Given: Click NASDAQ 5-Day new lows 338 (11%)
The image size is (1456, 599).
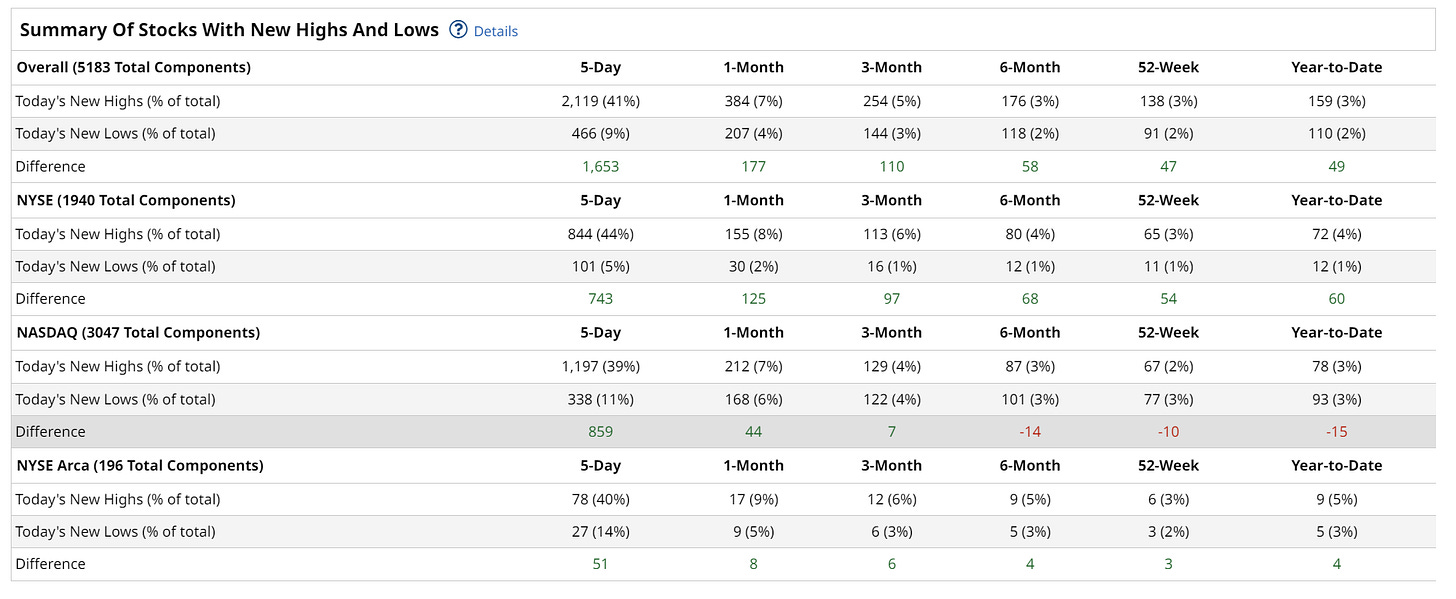Looking at the screenshot, I should click(601, 400).
